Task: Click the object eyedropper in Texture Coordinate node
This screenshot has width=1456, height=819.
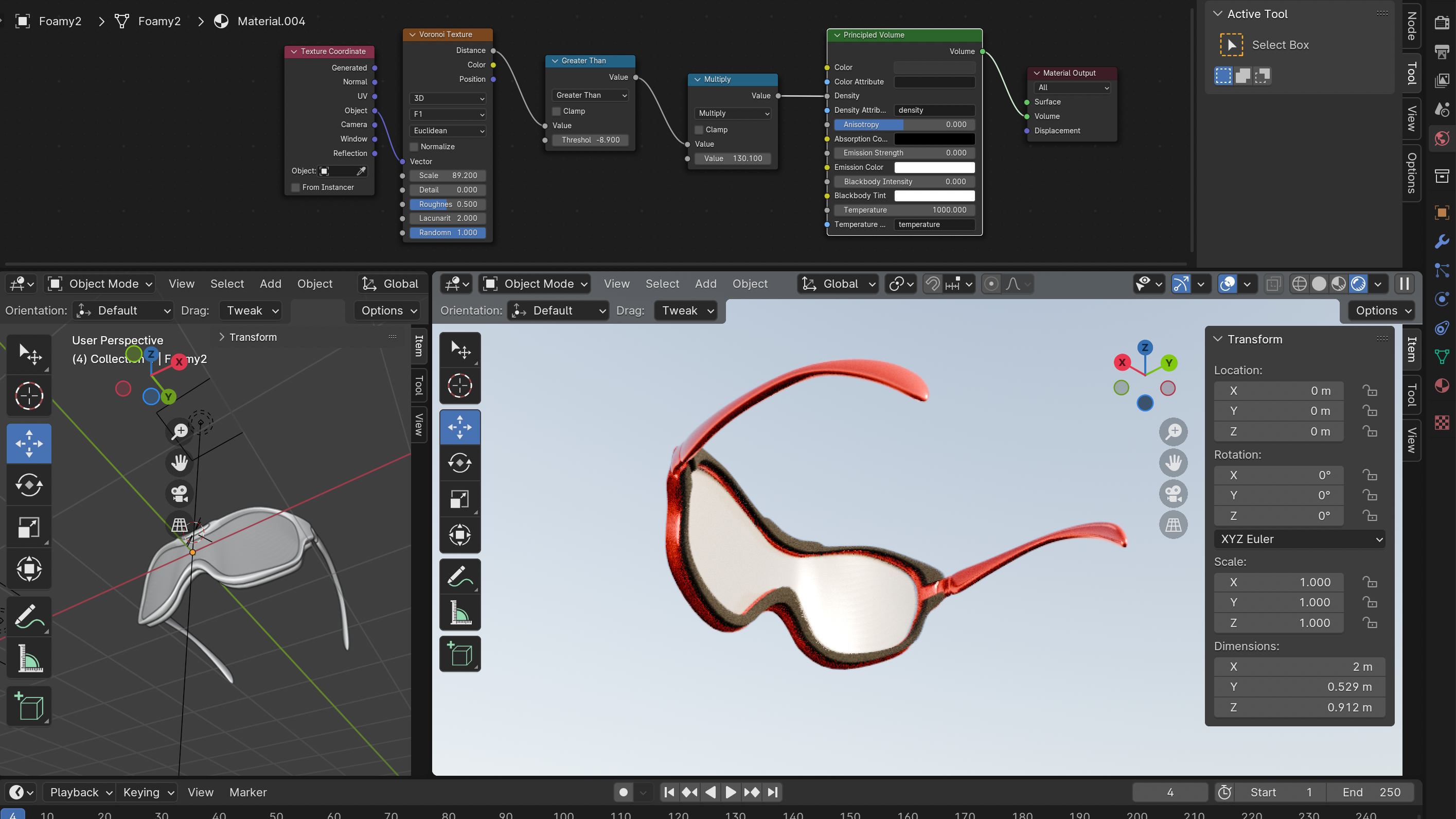Action: 361,171
